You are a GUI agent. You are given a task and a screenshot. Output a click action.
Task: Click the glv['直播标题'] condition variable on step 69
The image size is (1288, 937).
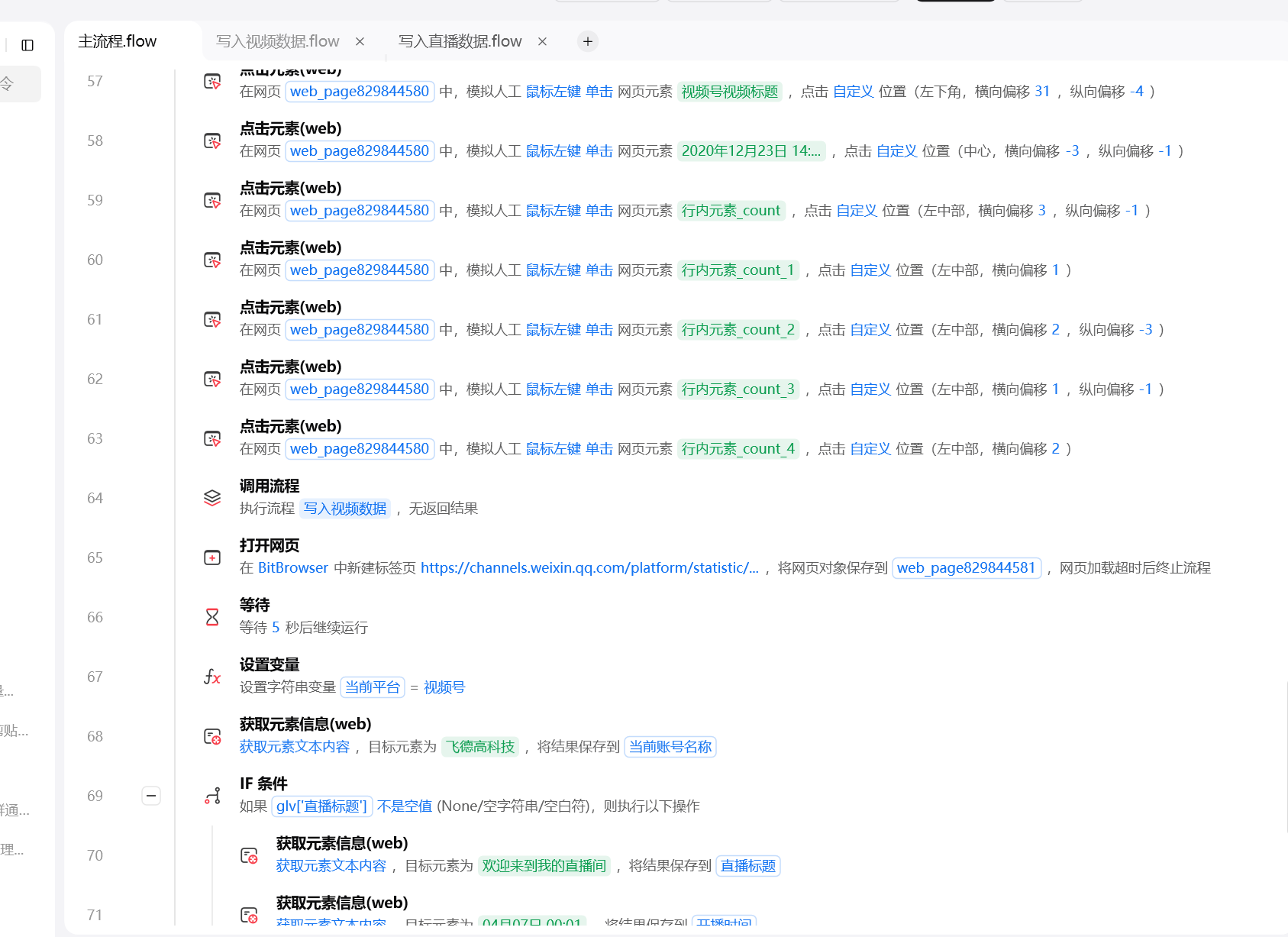(x=321, y=806)
